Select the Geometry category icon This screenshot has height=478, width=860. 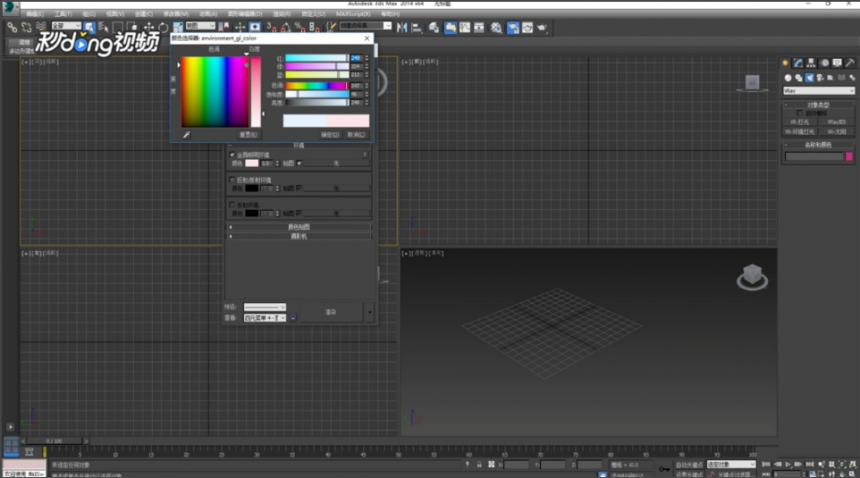coord(788,78)
